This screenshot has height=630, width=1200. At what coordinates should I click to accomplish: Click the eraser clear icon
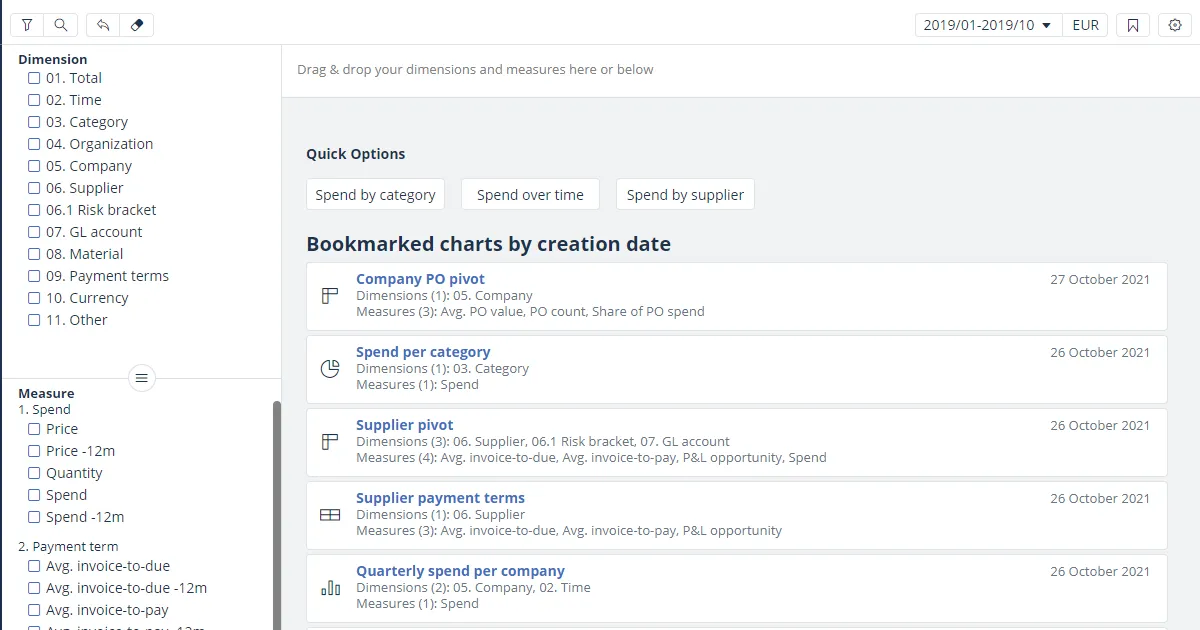[137, 25]
